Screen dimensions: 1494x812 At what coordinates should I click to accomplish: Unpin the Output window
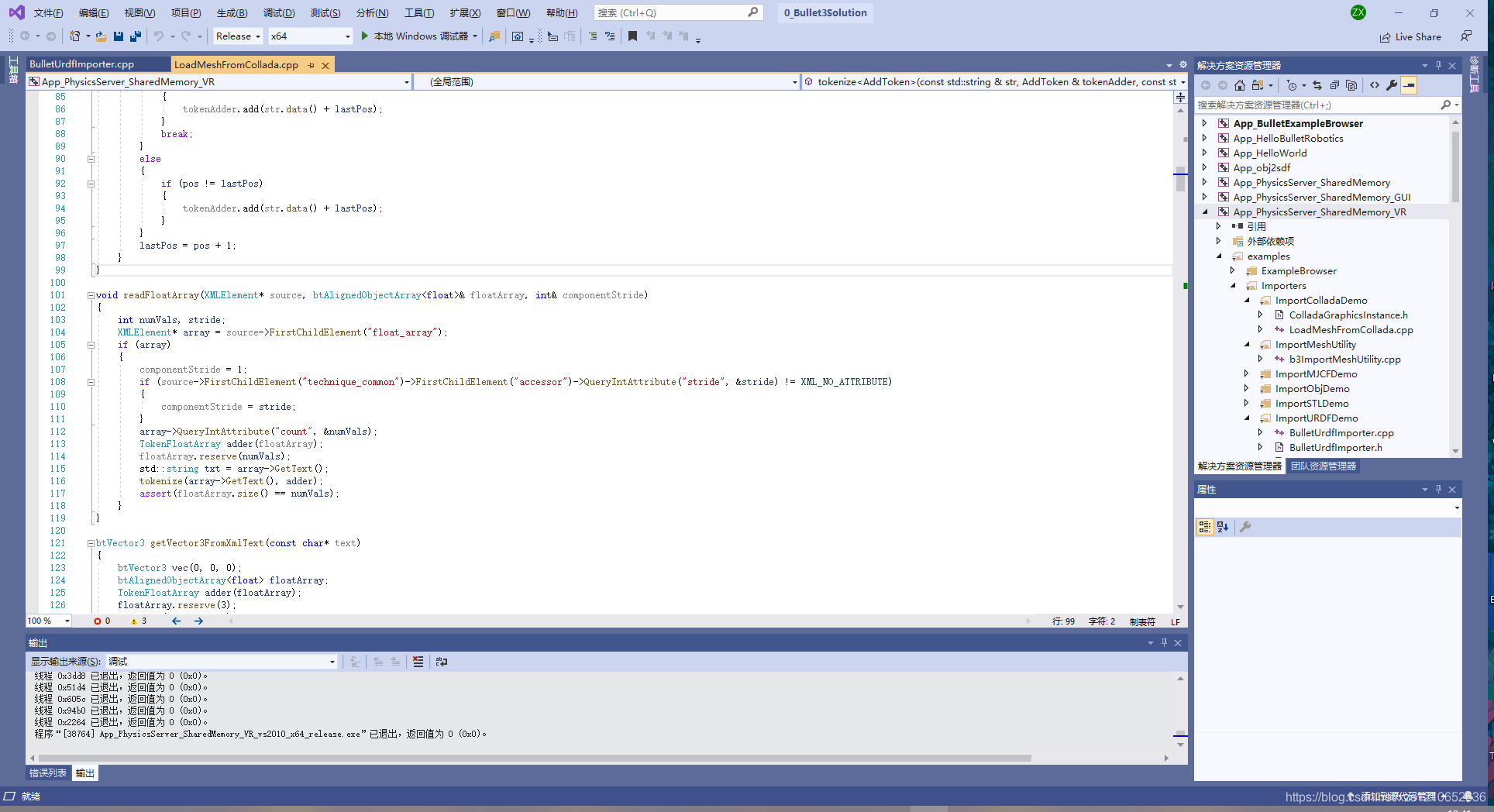(1164, 642)
